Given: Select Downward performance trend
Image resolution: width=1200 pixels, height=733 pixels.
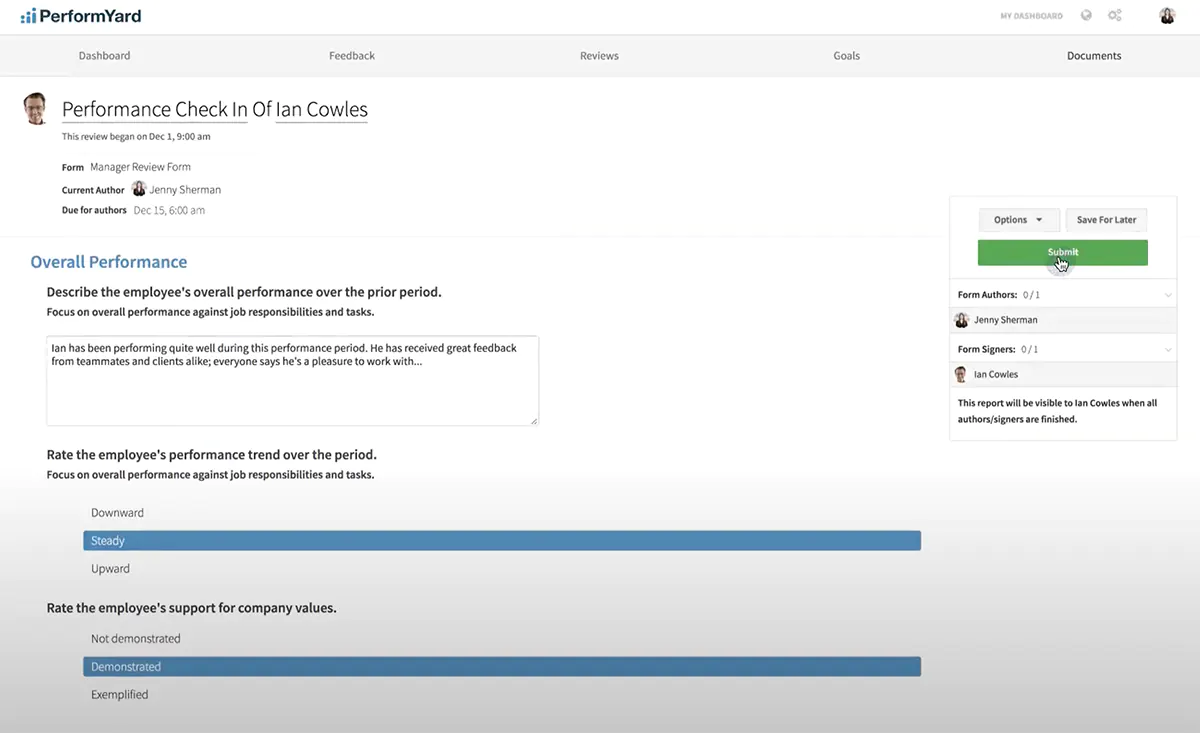Looking at the screenshot, I should pyautogui.click(x=501, y=512).
